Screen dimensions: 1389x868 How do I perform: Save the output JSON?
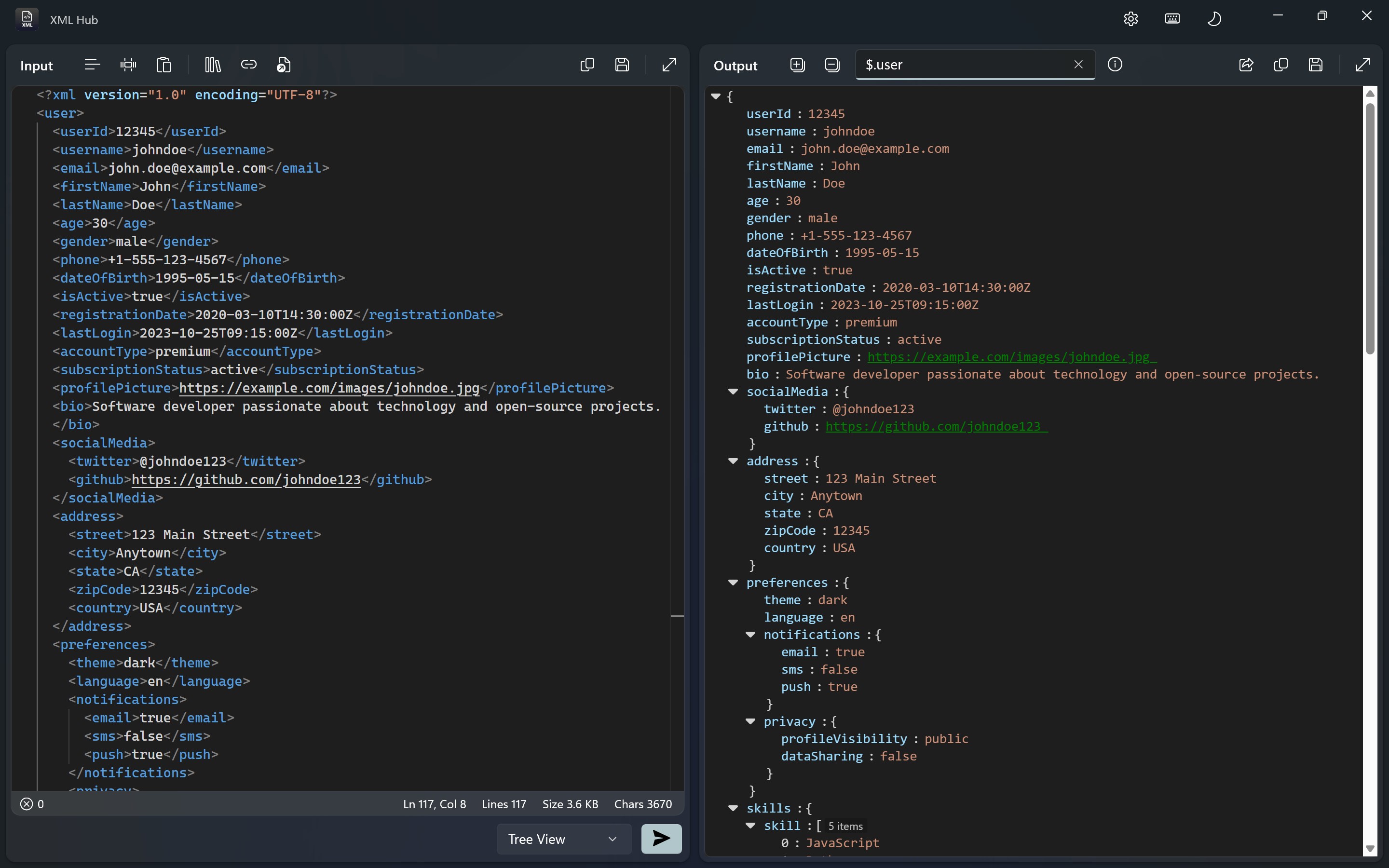coord(1315,64)
